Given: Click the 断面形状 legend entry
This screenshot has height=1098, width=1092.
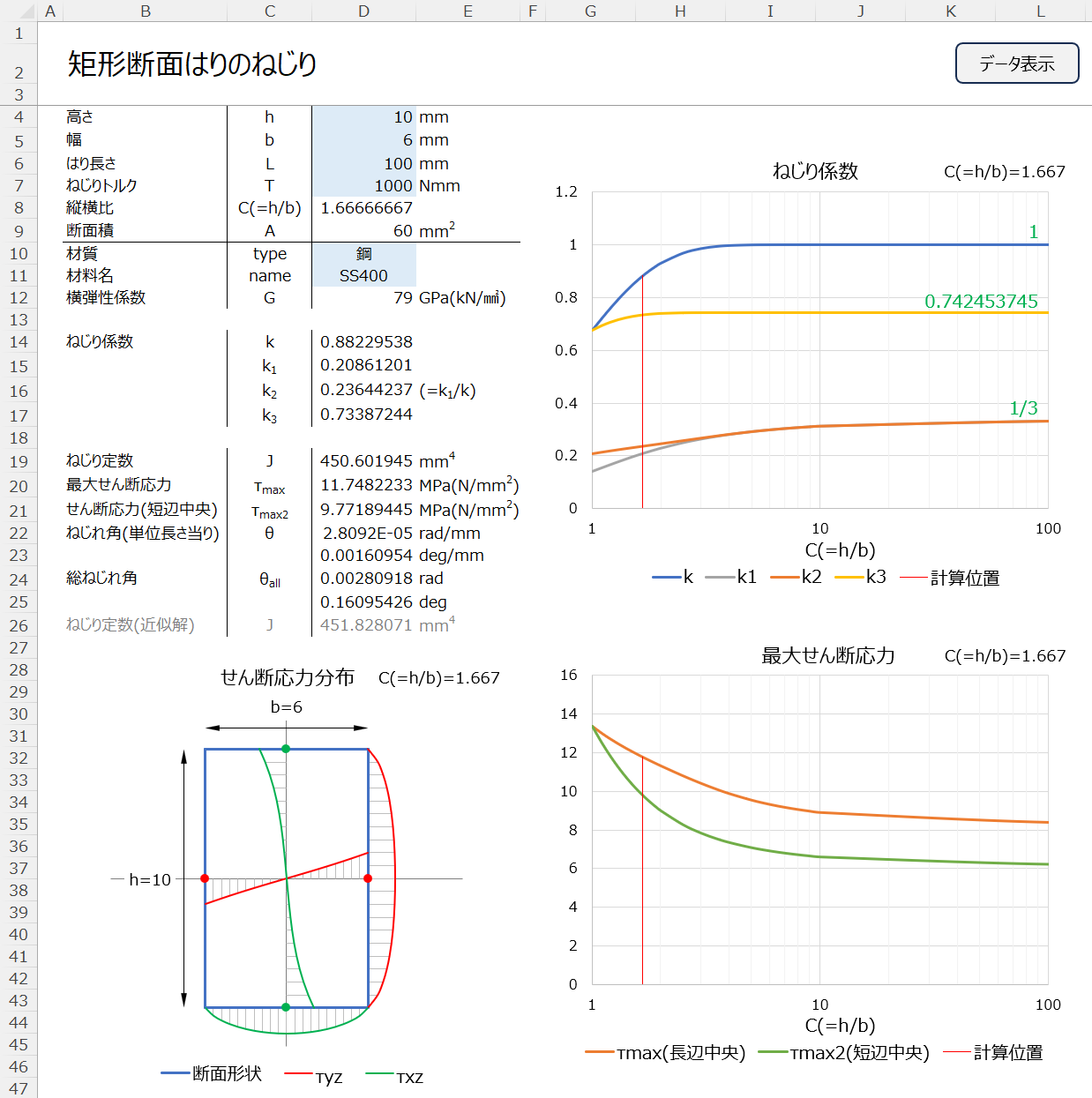Looking at the screenshot, I should [212, 1073].
